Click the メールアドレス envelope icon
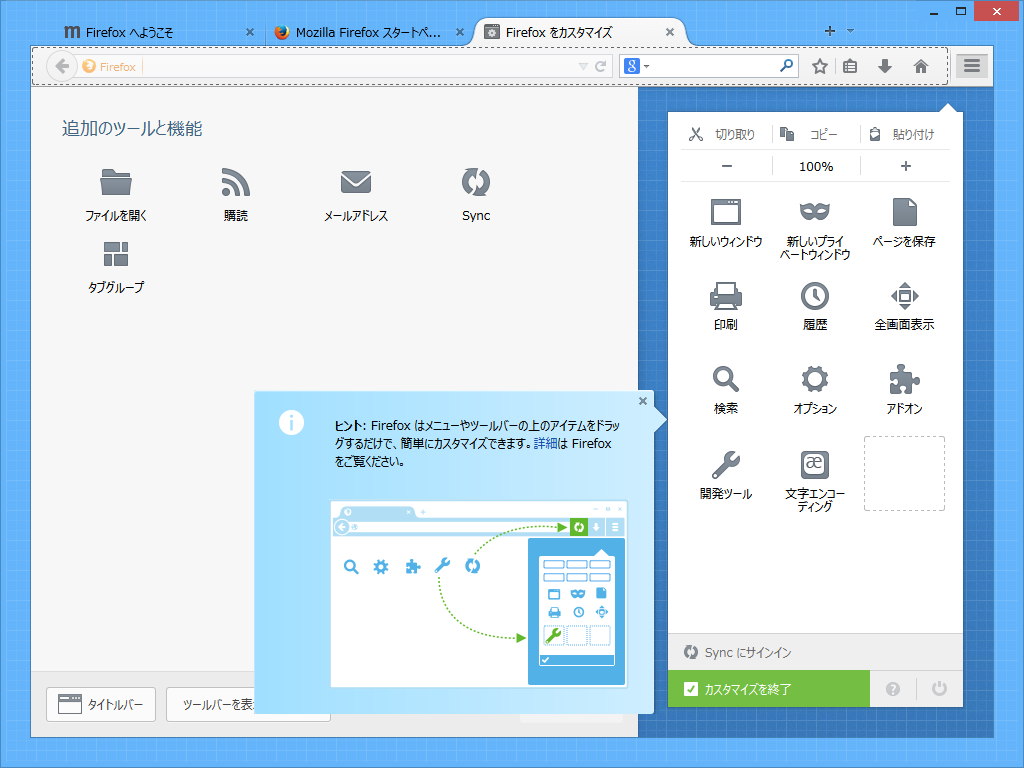This screenshot has height=768, width=1024. tap(356, 182)
